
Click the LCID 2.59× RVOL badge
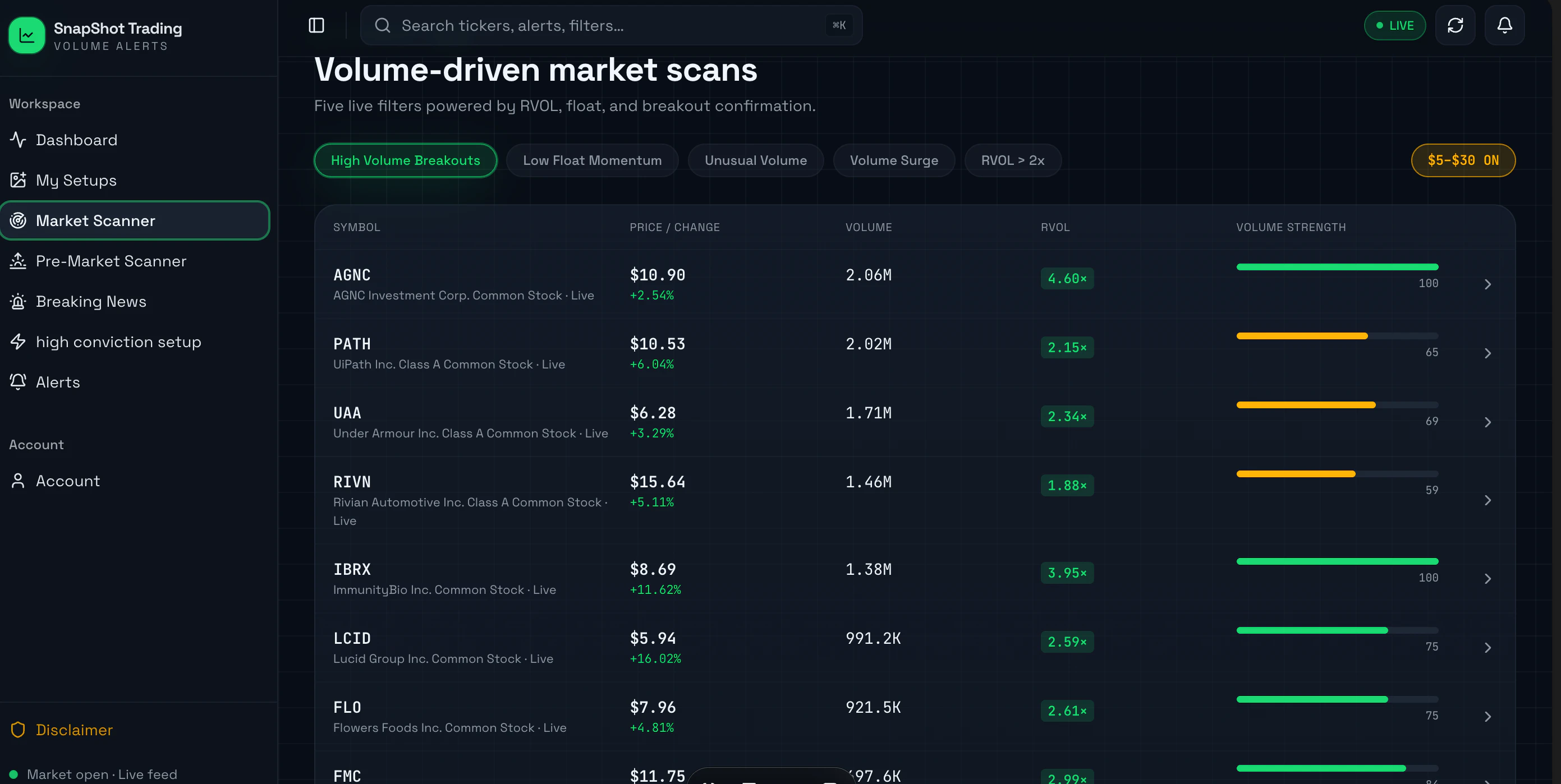pos(1067,642)
